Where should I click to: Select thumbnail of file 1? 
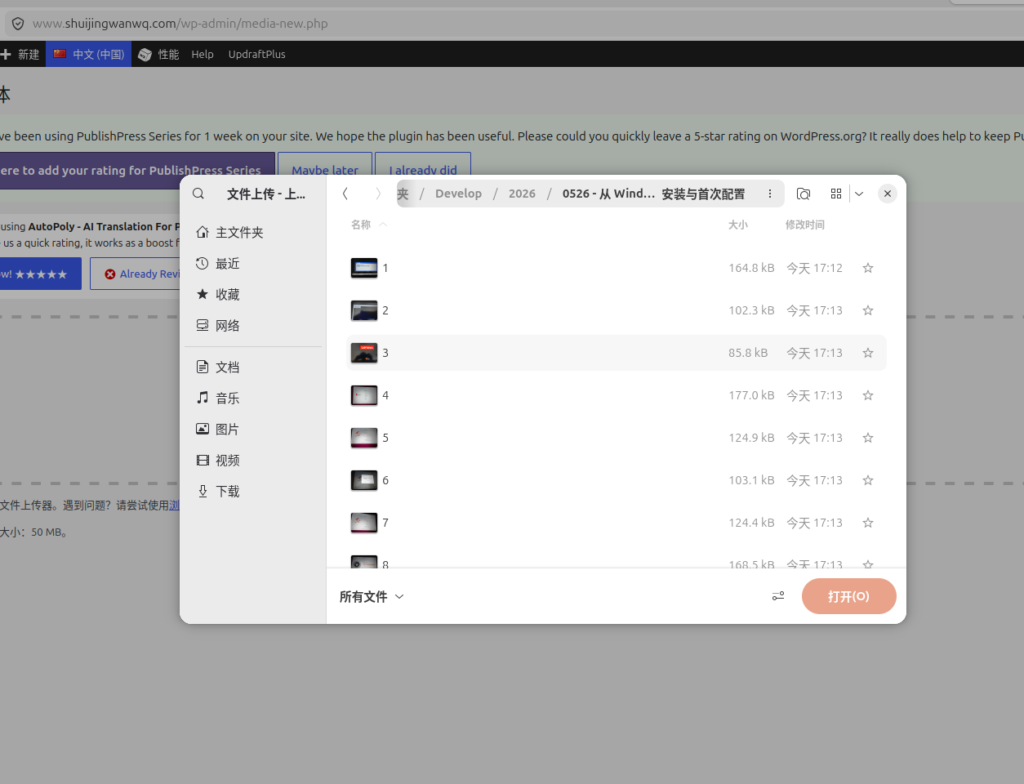(x=364, y=268)
